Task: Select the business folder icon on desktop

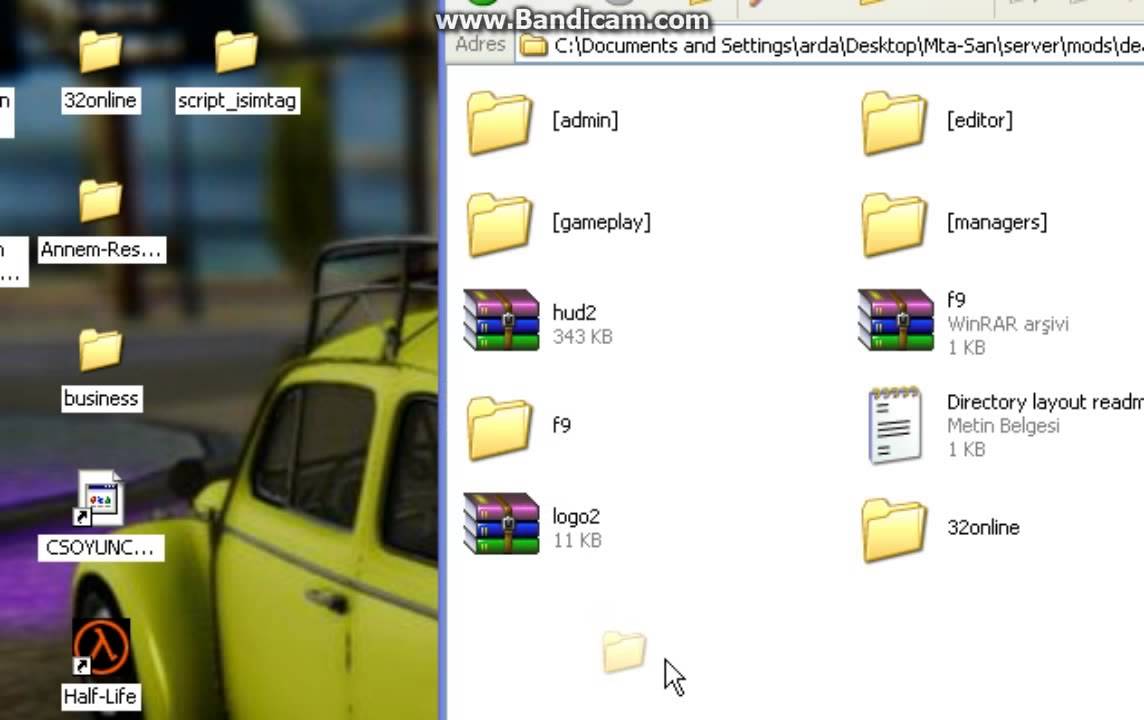Action: tap(100, 349)
